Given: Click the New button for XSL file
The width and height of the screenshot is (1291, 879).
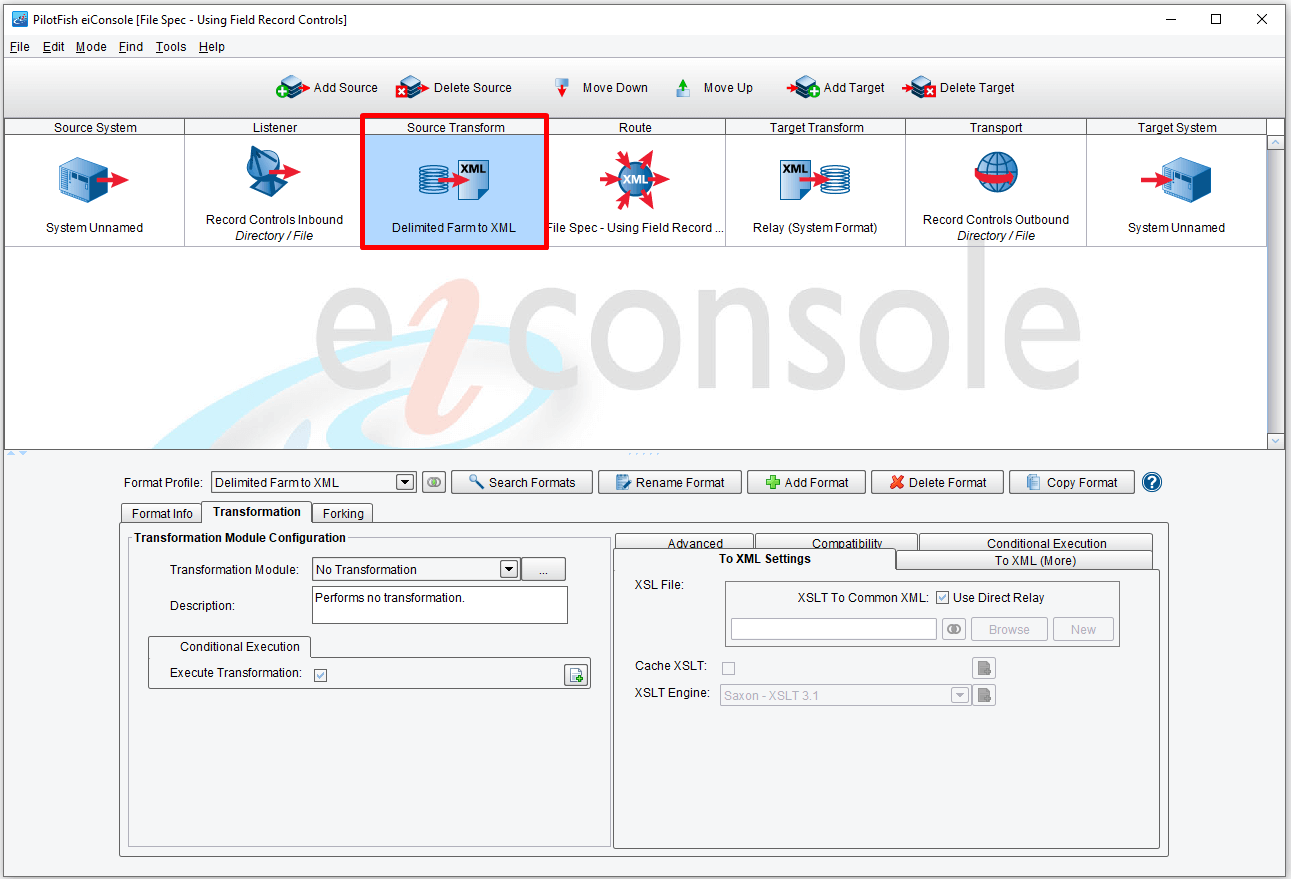Looking at the screenshot, I should pos(1083,629).
